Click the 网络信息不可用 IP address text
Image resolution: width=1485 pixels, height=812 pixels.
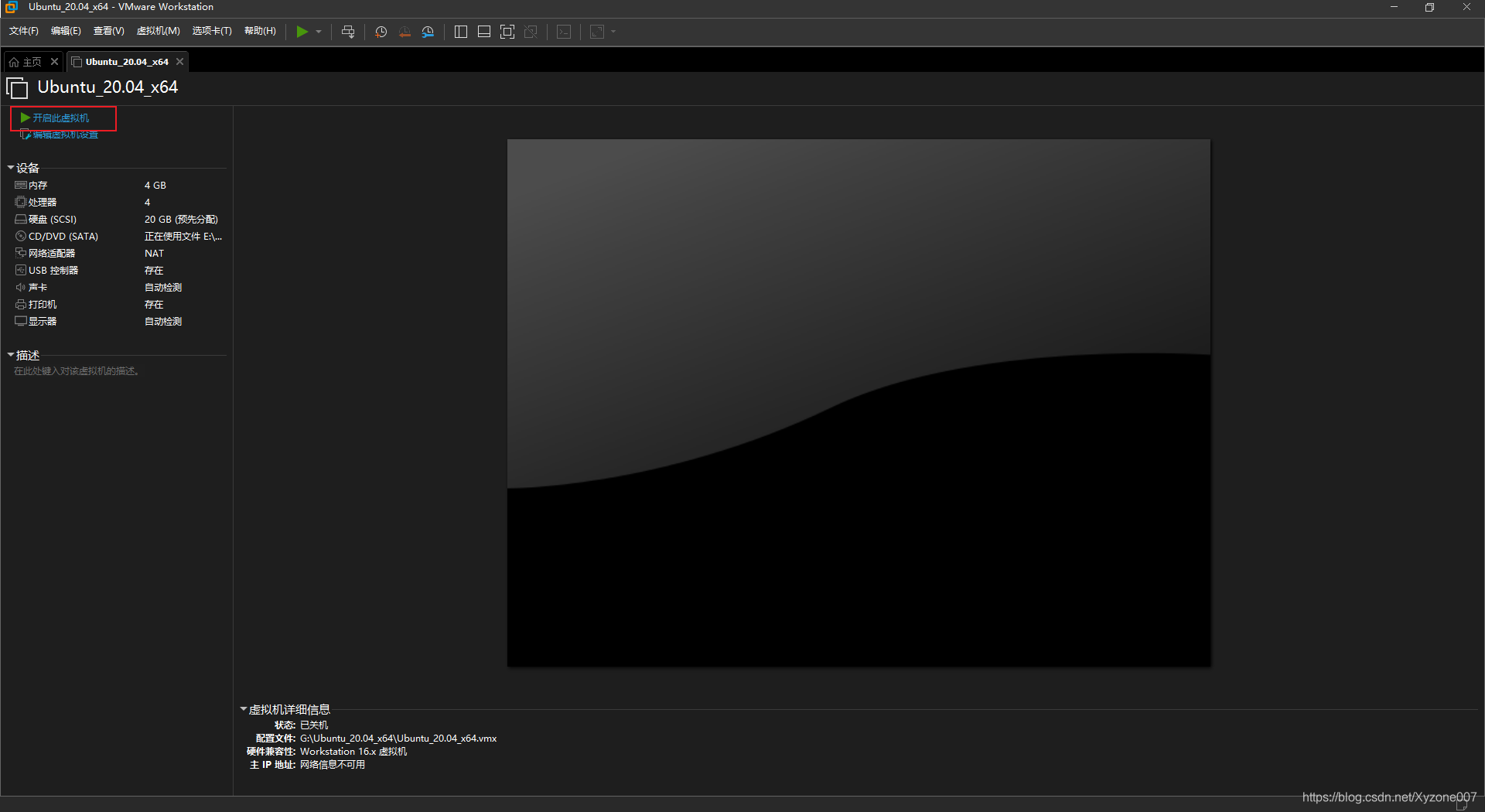333,765
